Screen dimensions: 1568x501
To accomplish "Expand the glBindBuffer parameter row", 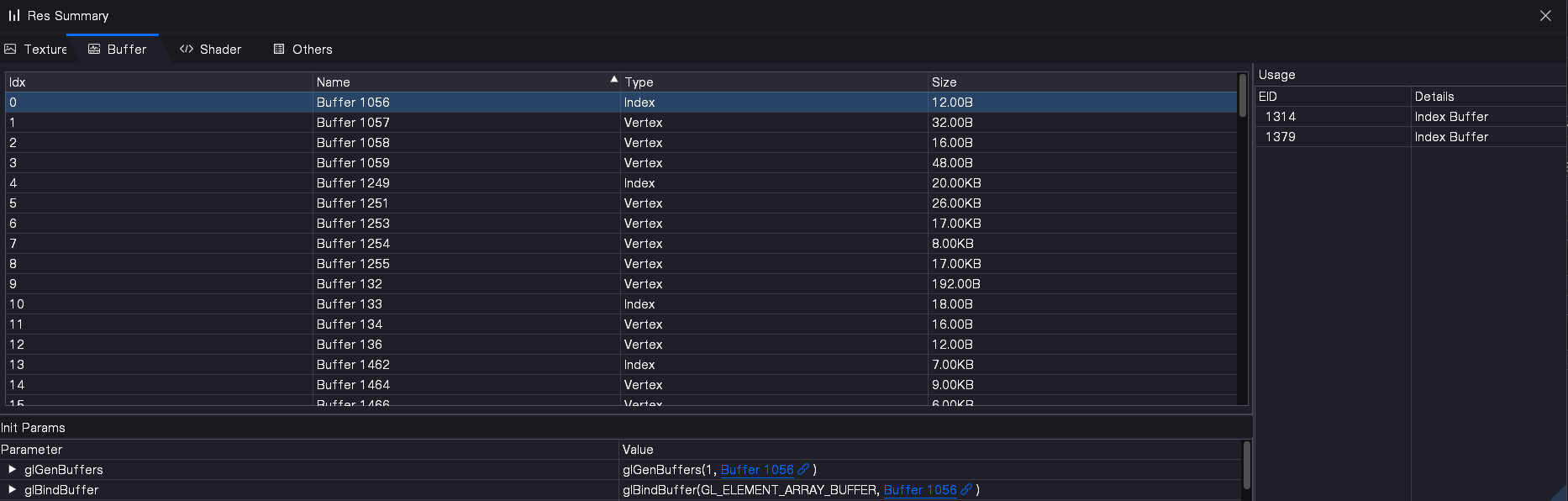I will 12,490.
